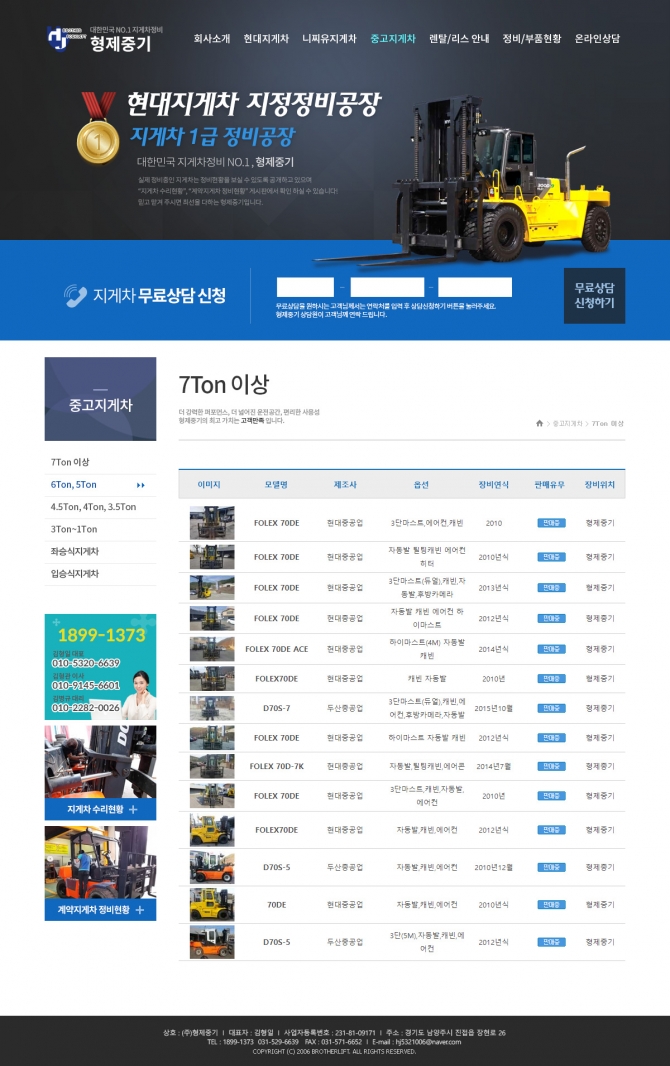Viewport: 670px width, 1066px height.
Task: Click the 장비연식 column header
Action: pyautogui.click(x=493, y=485)
